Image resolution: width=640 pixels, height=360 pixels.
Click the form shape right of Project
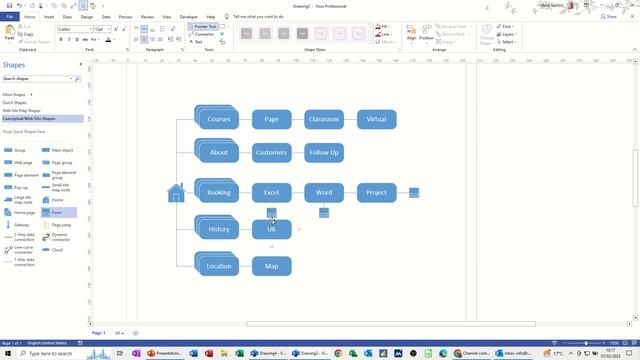click(414, 193)
